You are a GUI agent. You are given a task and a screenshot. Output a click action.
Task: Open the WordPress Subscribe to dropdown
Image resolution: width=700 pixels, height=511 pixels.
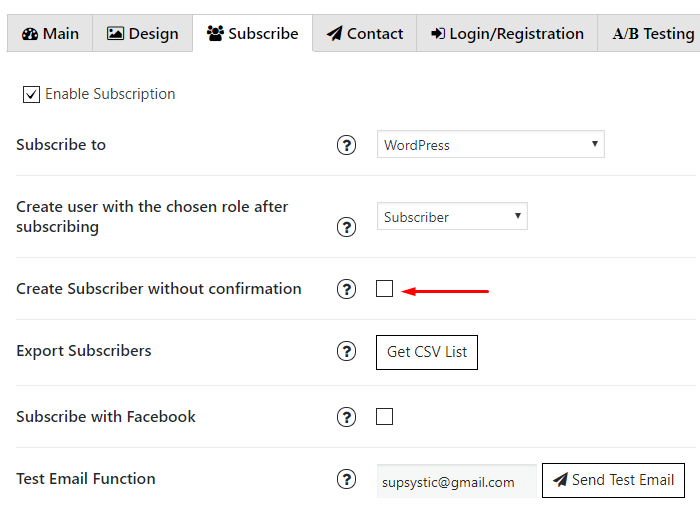491,144
